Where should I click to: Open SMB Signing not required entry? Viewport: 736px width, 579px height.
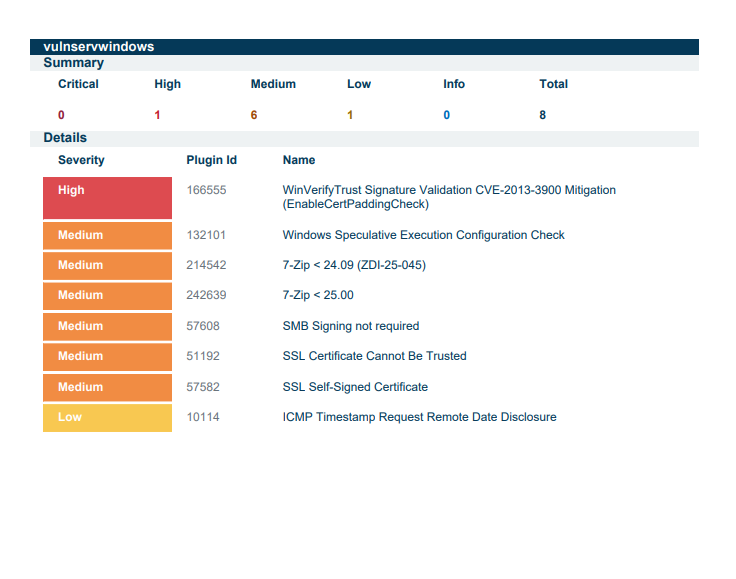[351, 326]
